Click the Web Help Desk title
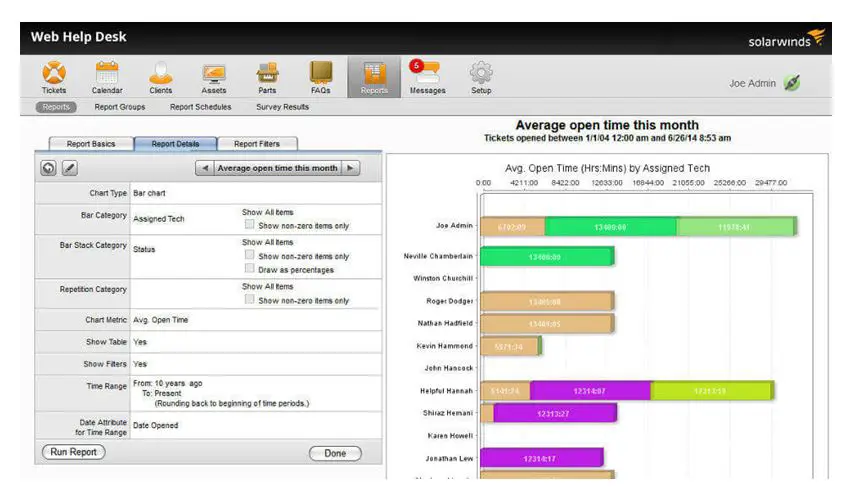 [x=79, y=37]
